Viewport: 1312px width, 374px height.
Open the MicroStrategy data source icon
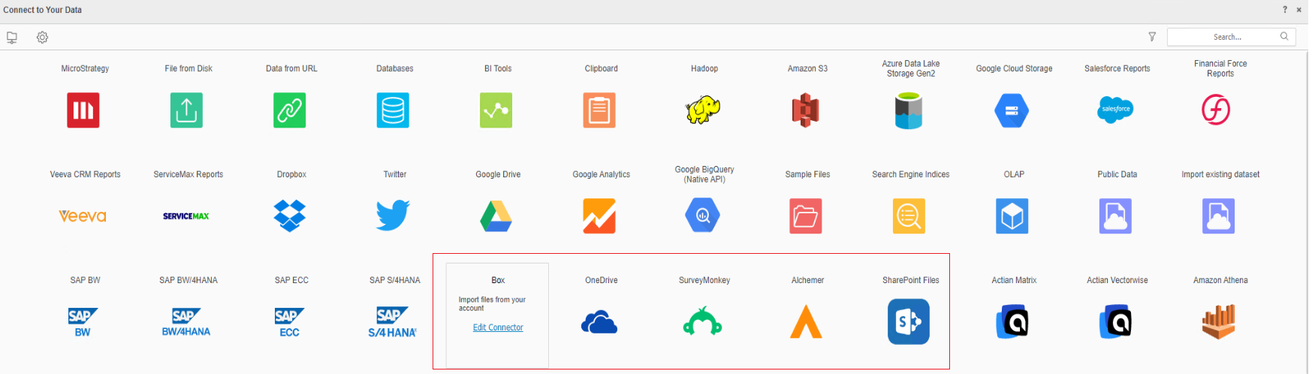click(x=83, y=110)
